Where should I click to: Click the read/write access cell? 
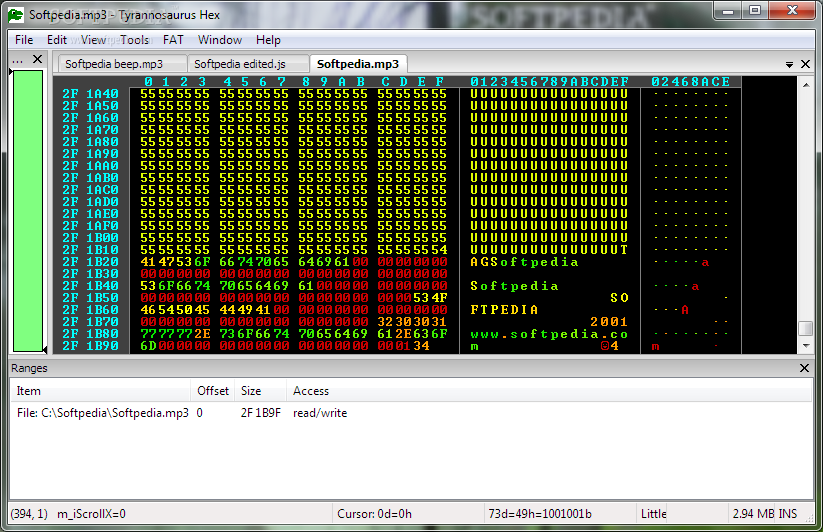click(x=320, y=413)
